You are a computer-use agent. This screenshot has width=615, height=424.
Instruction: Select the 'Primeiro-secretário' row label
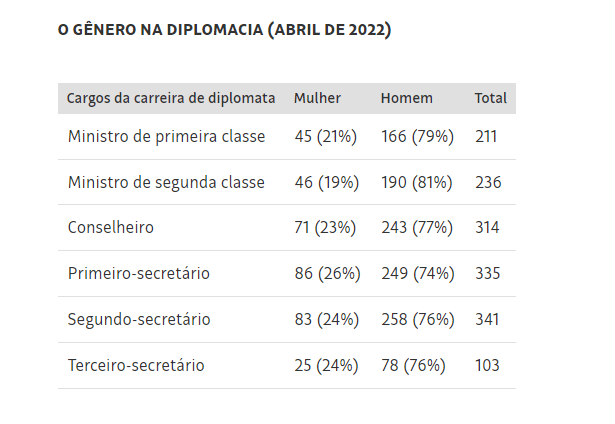point(139,273)
